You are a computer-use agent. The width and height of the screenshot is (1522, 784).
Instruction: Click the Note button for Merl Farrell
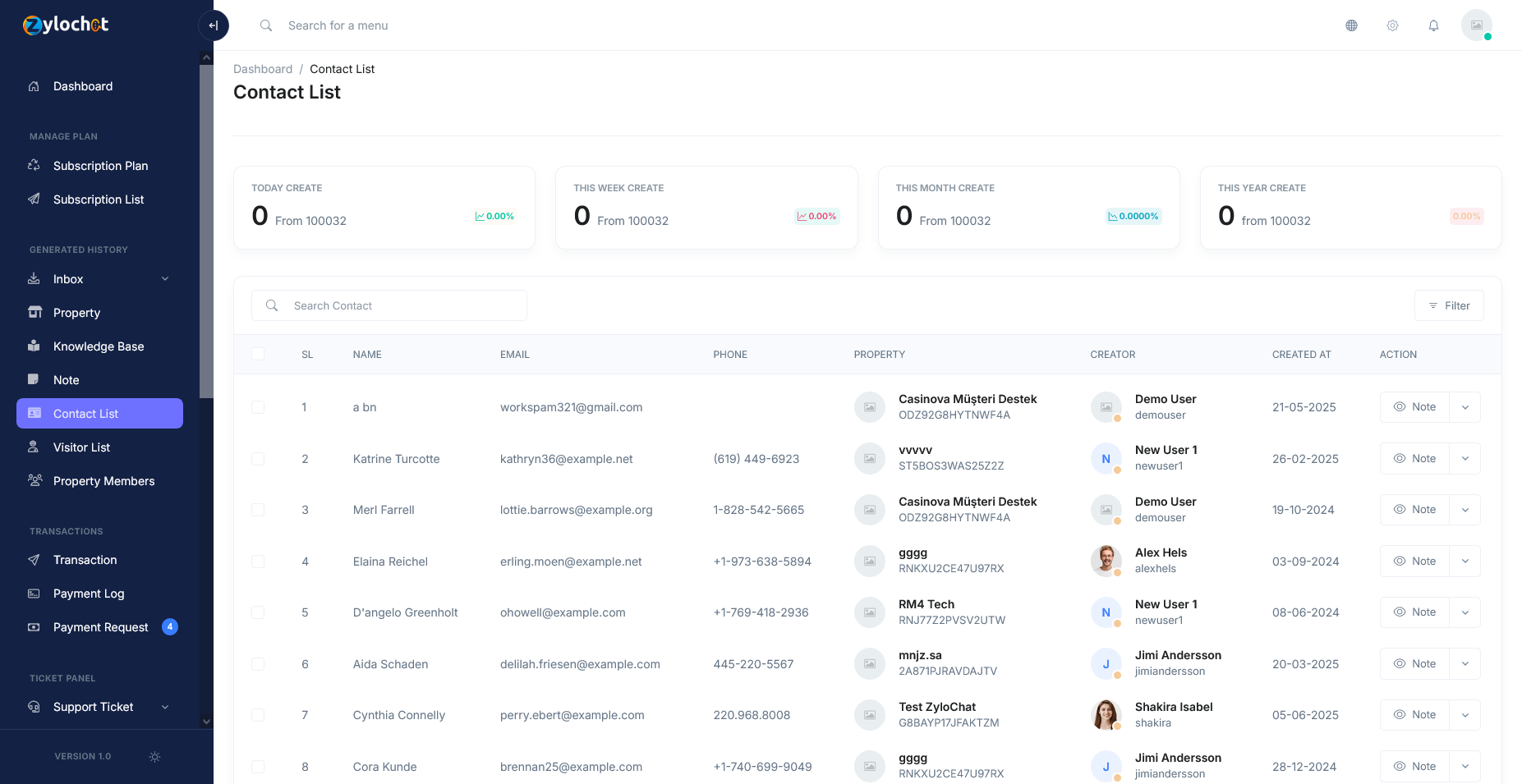[1414, 510]
